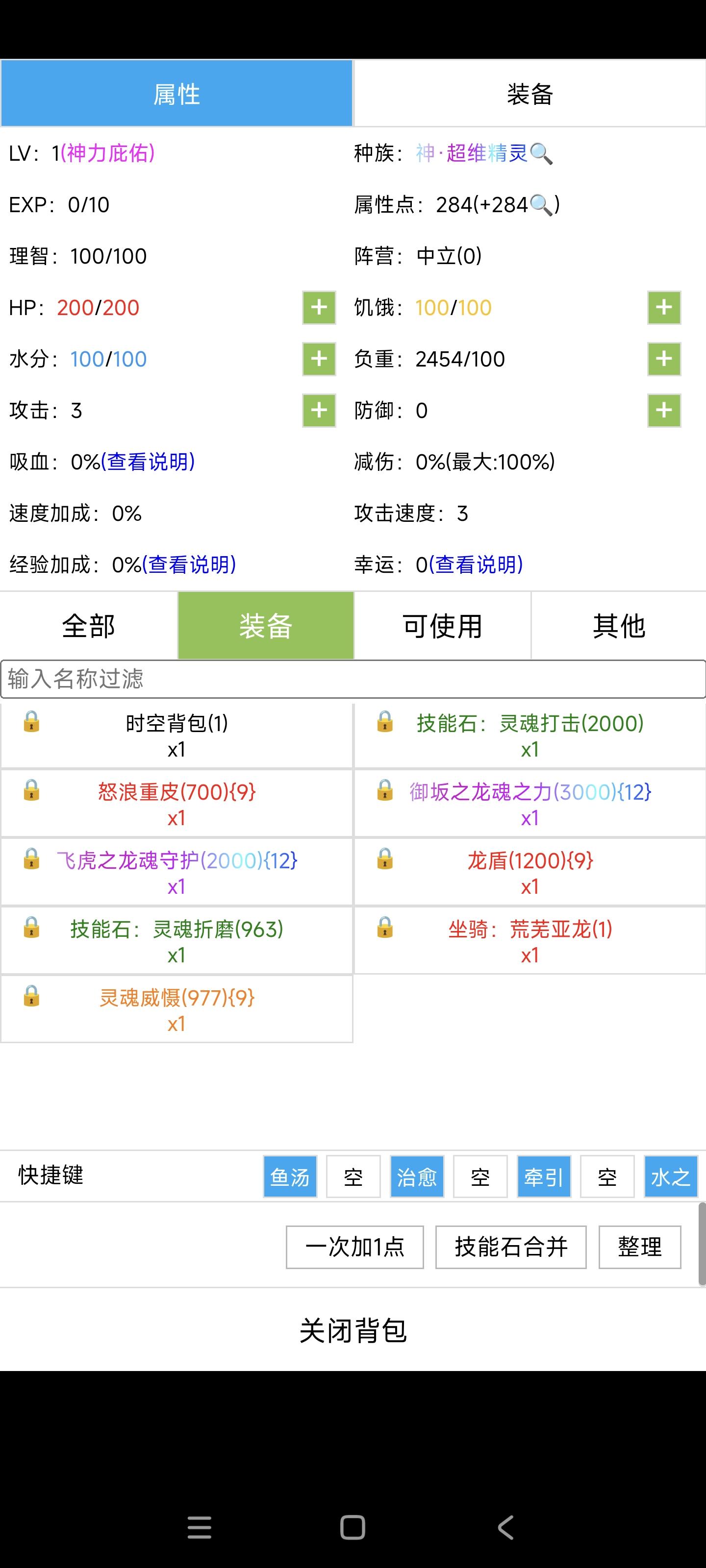Screen dimensions: 706x1568
Task: Tap the magnifier icon beside 种族
Action: [x=541, y=154]
